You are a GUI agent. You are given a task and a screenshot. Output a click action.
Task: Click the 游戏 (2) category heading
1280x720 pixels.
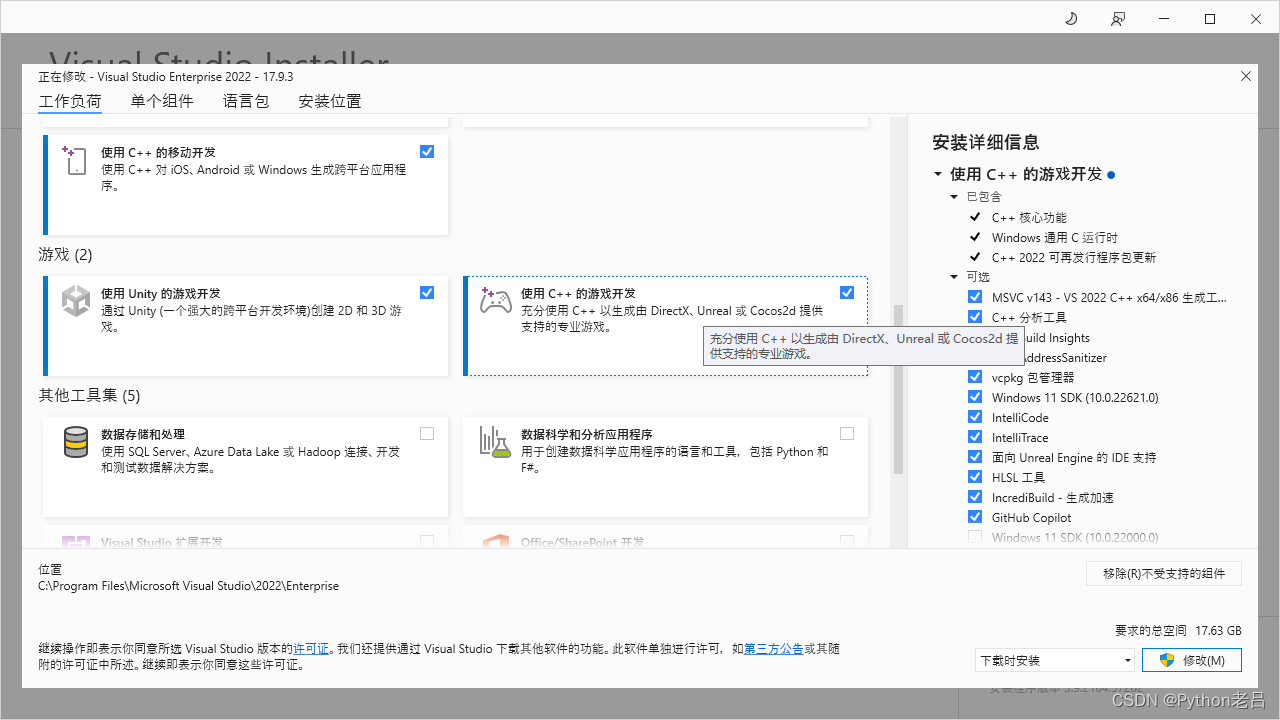(65, 255)
